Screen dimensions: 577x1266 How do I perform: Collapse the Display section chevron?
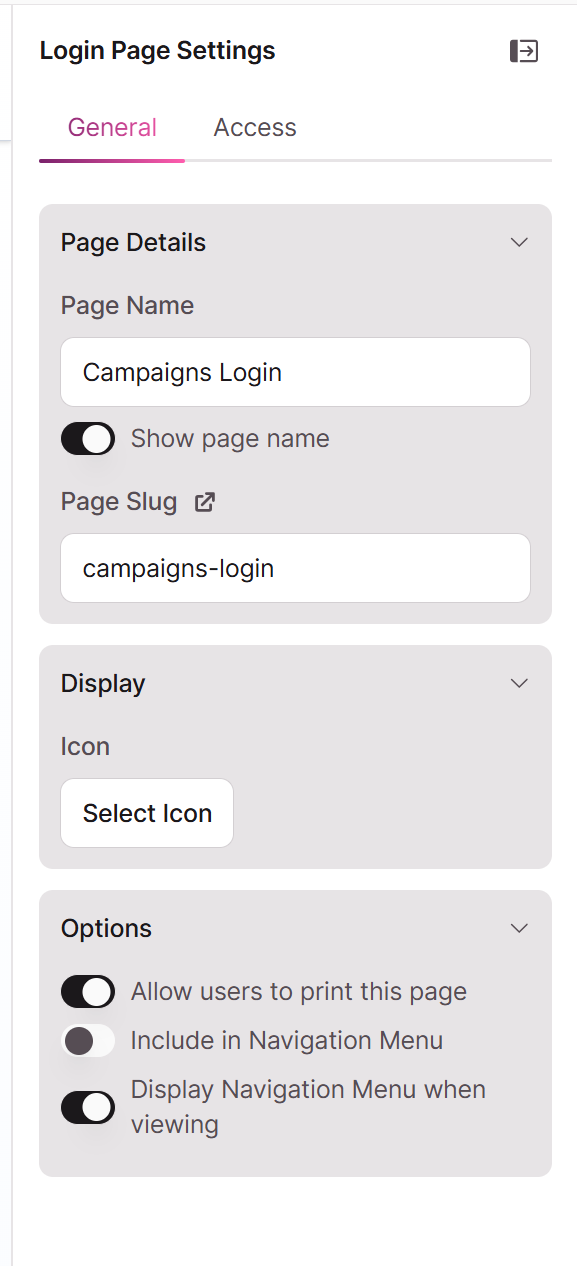pyautogui.click(x=519, y=684)
